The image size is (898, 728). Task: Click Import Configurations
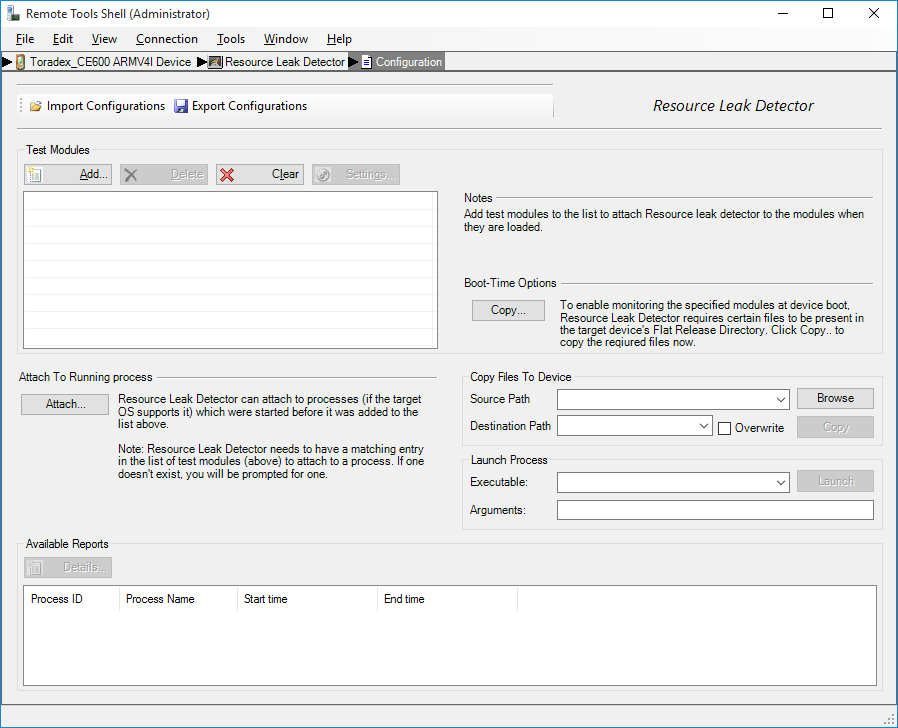pos(97,106)
